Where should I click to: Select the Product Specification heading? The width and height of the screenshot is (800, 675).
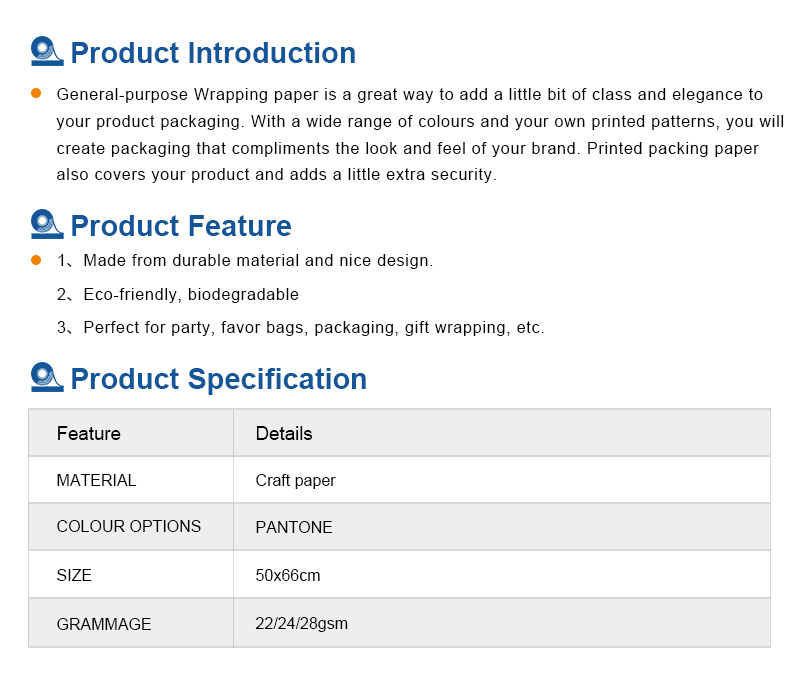[x=219, y=379]
